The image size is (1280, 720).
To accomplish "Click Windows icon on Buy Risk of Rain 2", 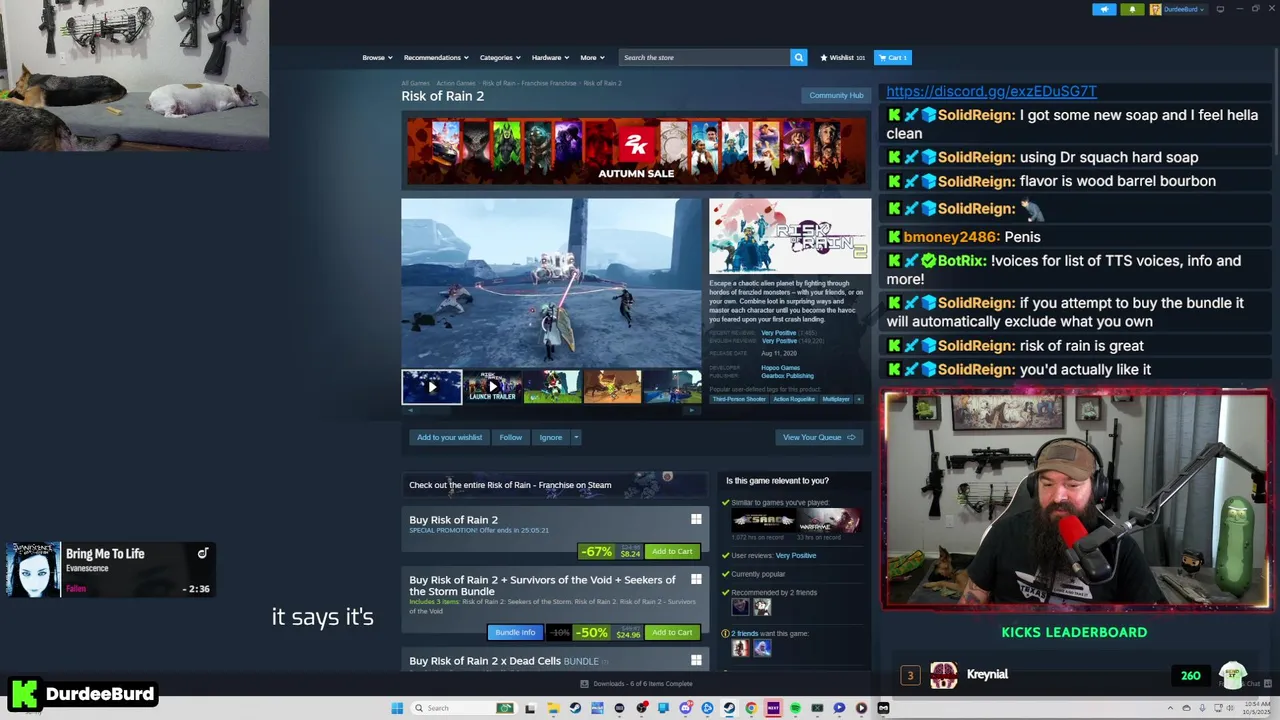I will click(696, 519).
